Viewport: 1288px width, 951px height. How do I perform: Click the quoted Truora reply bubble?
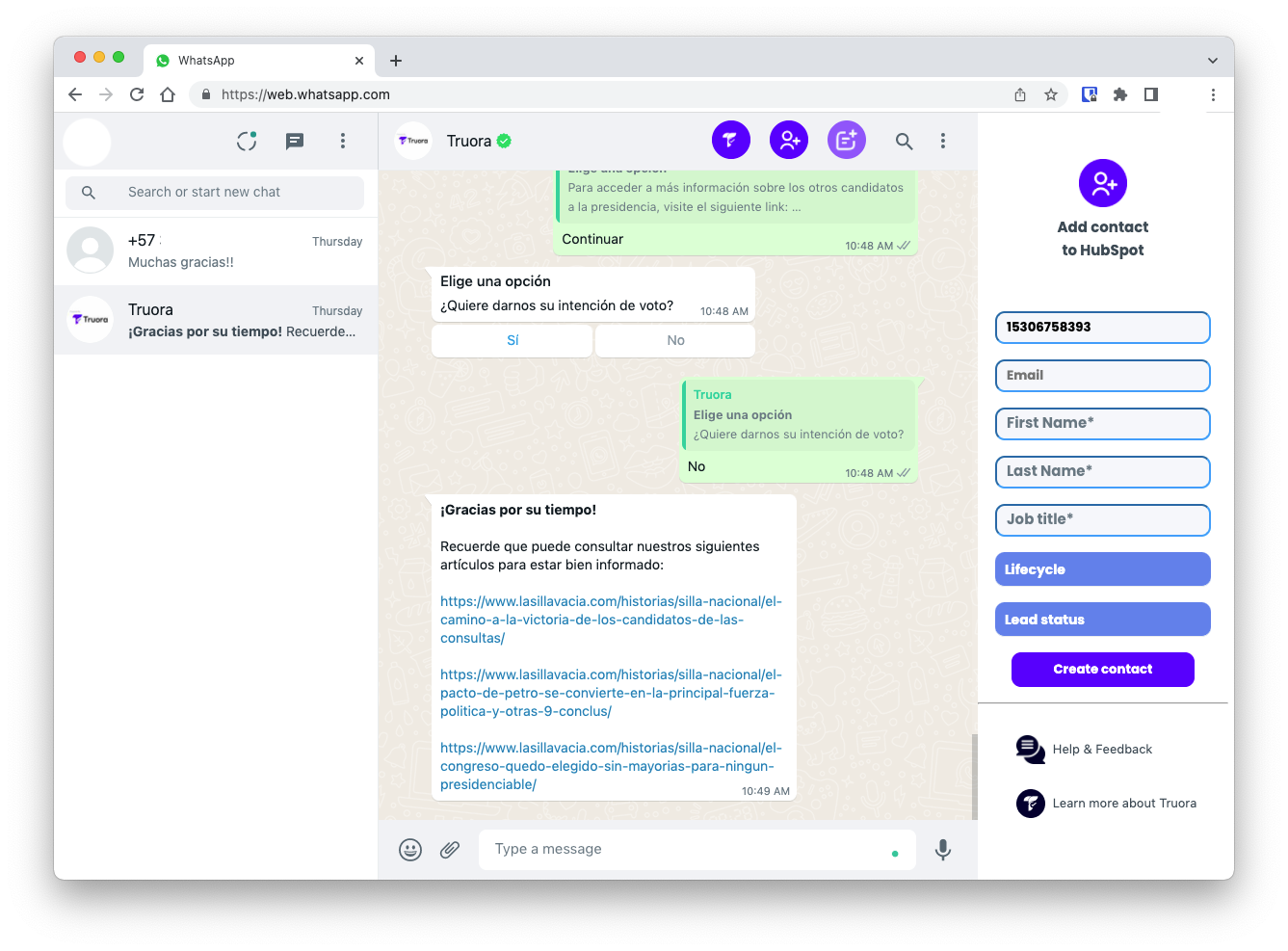coord(799,414)
